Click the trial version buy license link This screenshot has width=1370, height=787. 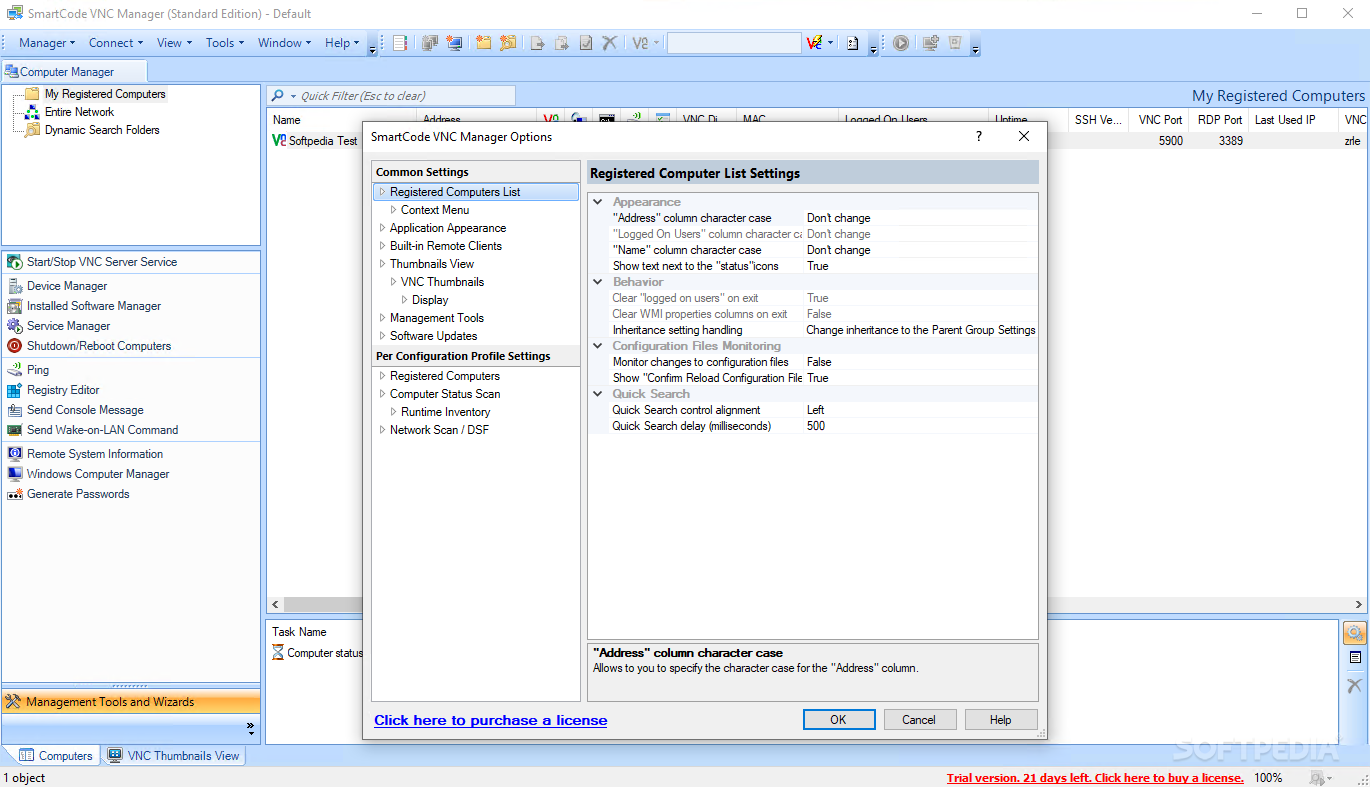(1095, 778)
